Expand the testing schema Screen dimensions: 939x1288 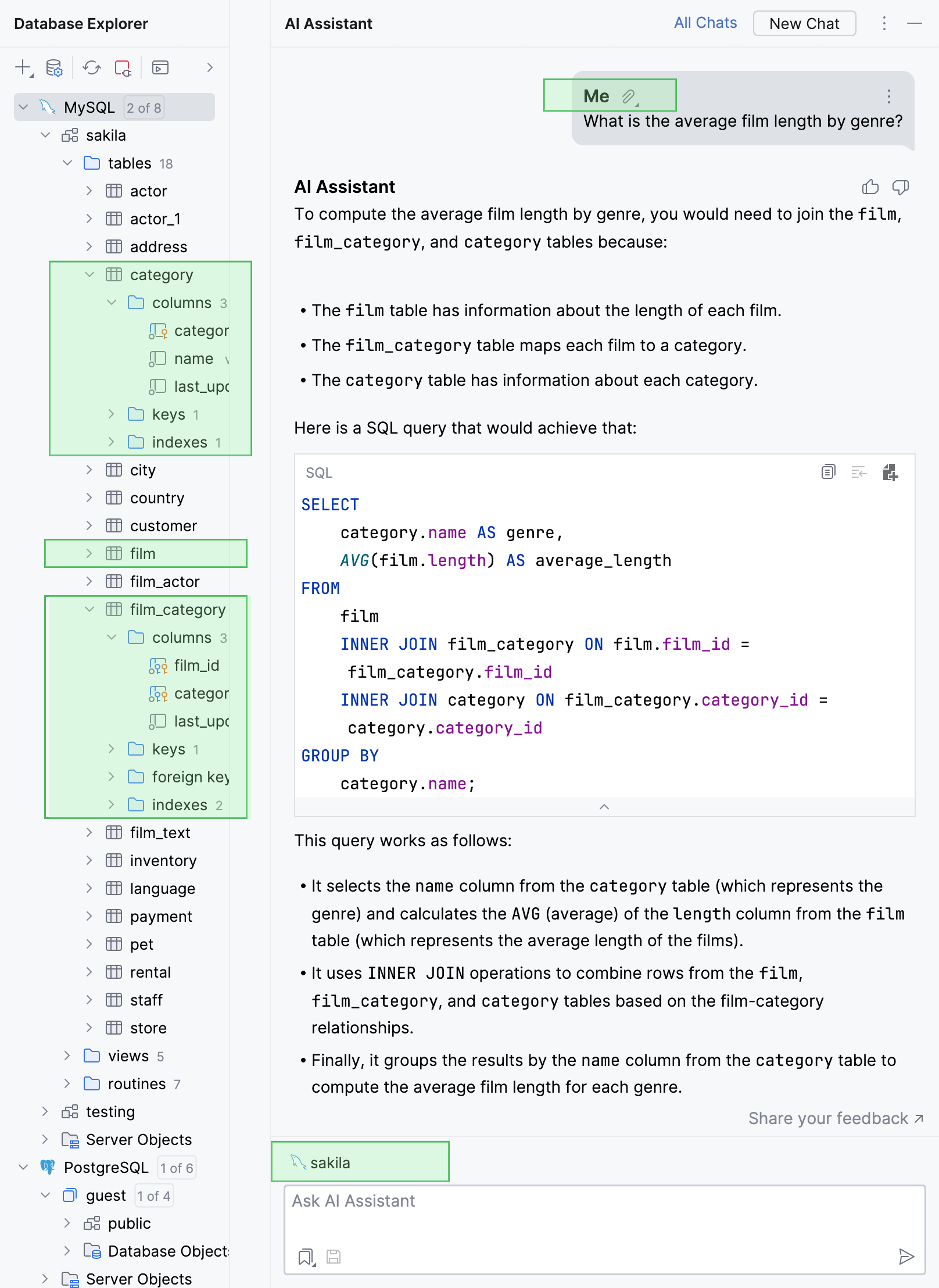coord(45,1112)
